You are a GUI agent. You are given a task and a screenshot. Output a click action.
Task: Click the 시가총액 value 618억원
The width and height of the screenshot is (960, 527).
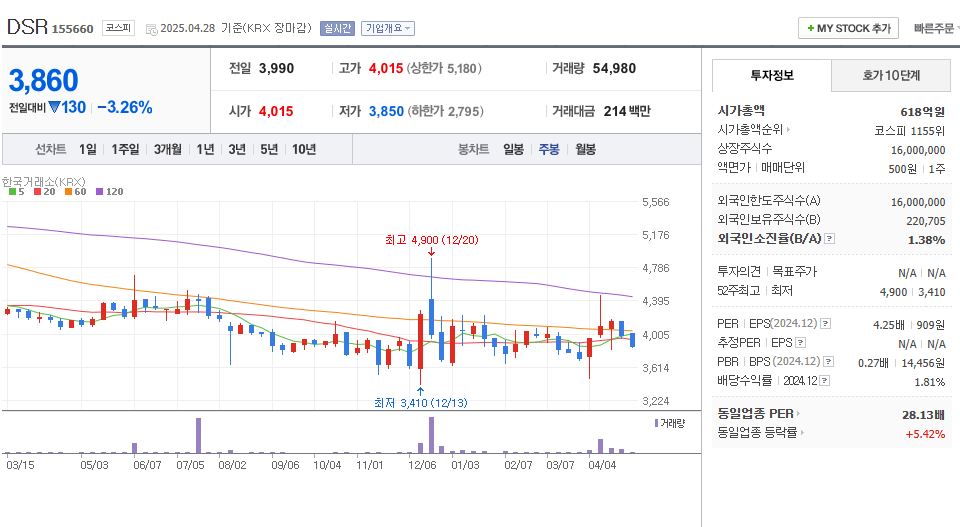tap(923, 111)
